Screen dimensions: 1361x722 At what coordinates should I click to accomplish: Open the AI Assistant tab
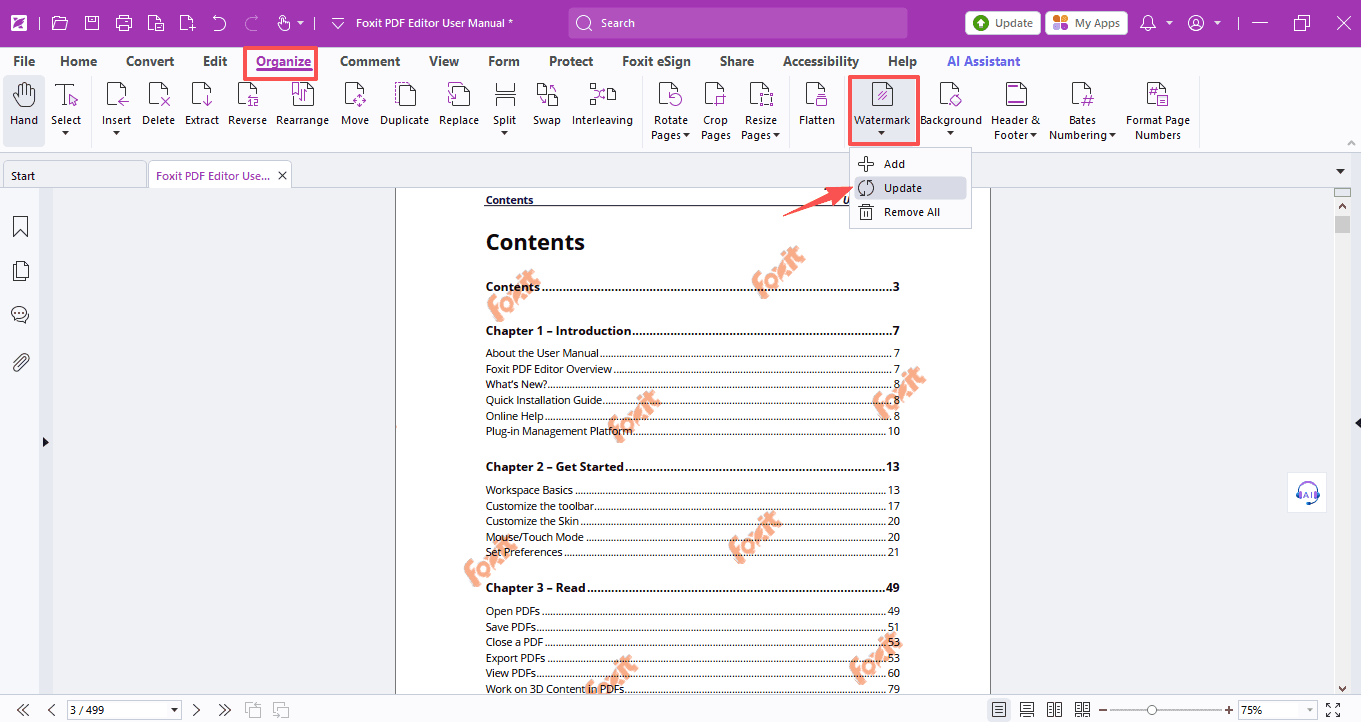coord(984,61)
